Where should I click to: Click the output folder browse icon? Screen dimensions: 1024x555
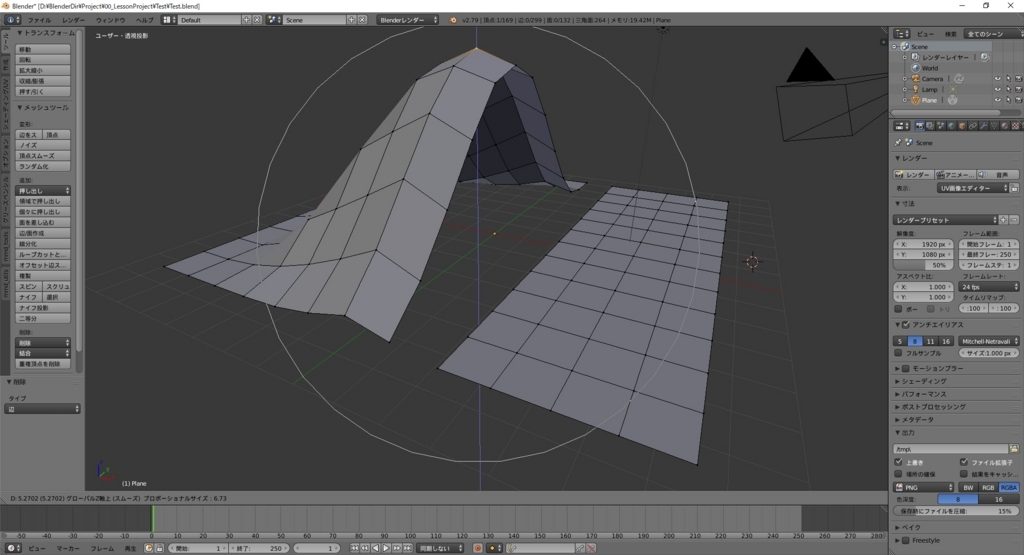[x=1014, y=449]
